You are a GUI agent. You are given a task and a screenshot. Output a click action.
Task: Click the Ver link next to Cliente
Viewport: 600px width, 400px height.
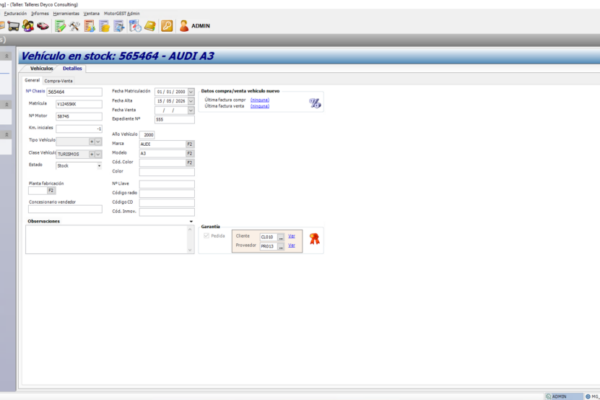pos(292,236)
